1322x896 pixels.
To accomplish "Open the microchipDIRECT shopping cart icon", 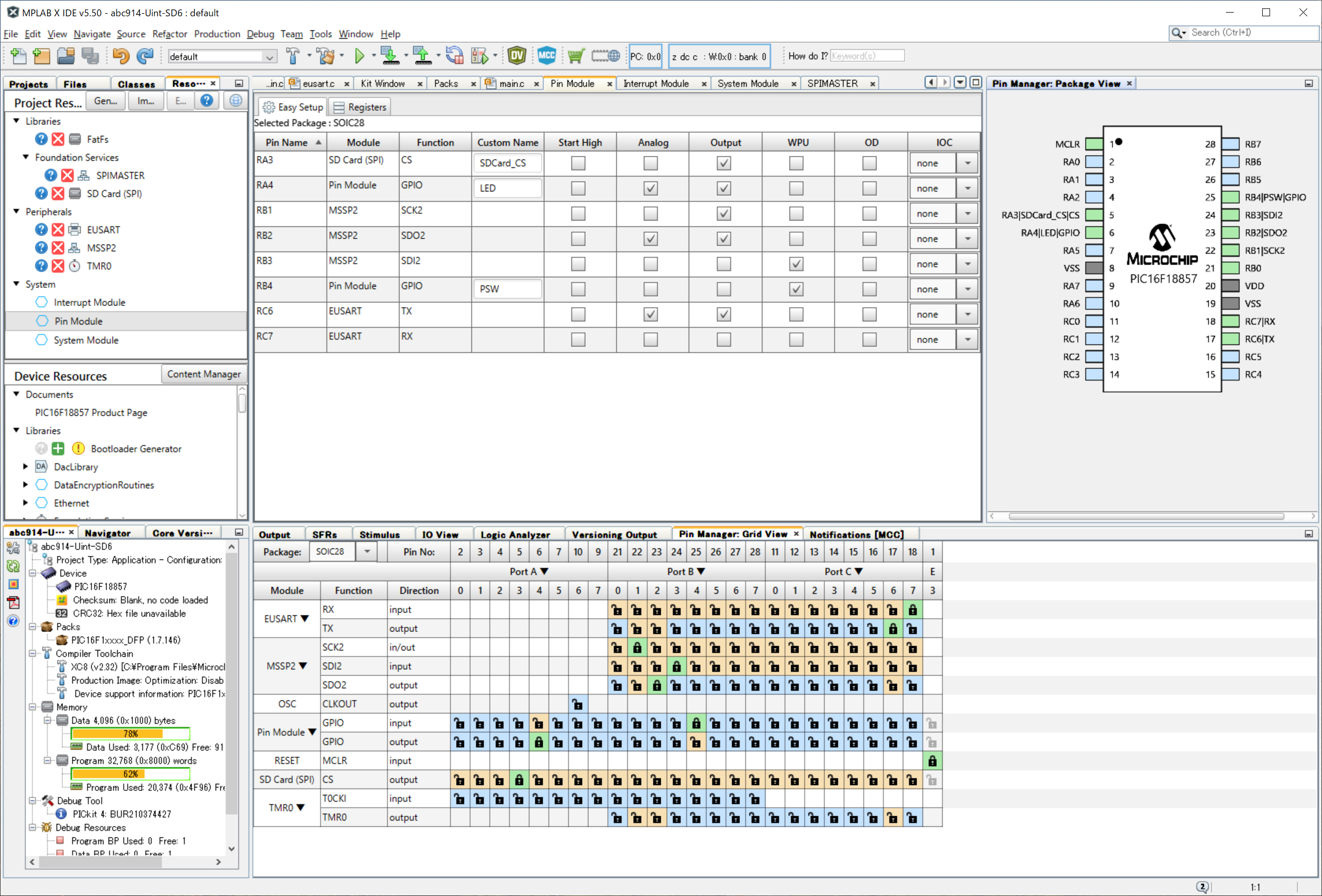I will [x=576, y=56].
